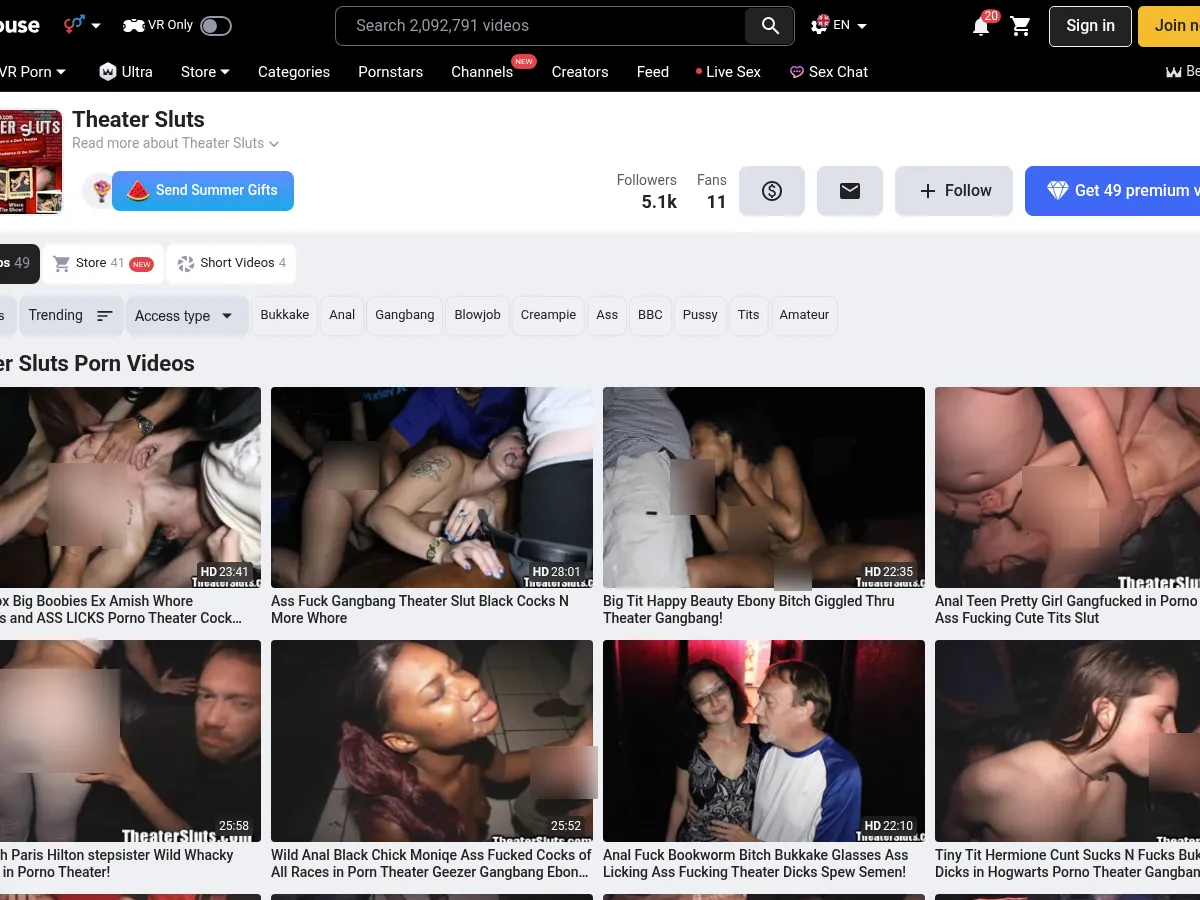Open the notifications bell
The image size is (1200, 900).
981,26
